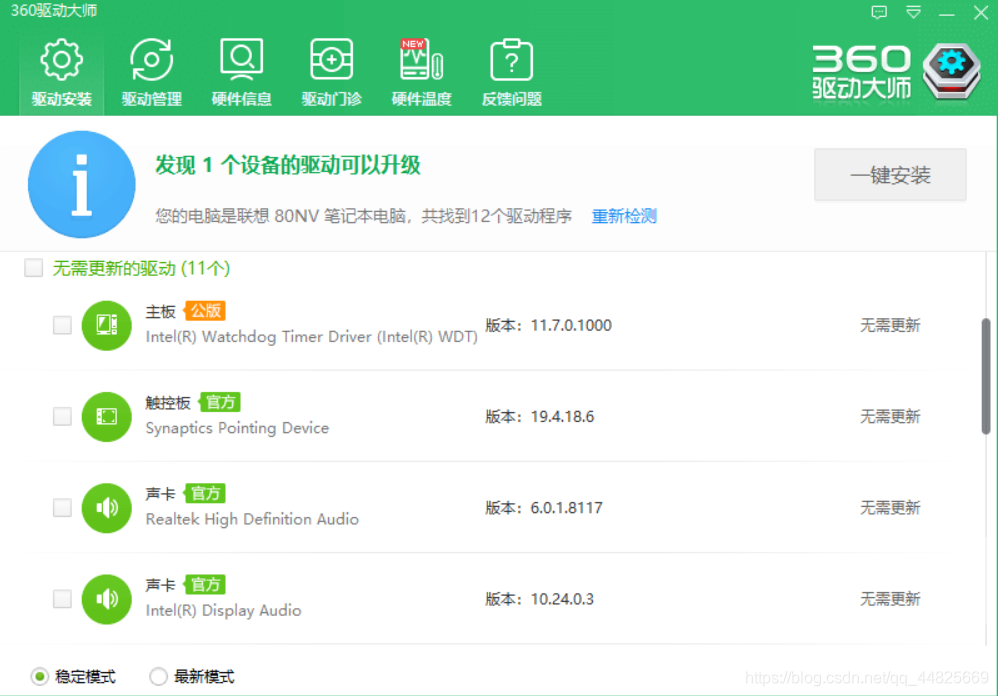Click the 公版 orange tag on 主板

click(x=205, y=310)
